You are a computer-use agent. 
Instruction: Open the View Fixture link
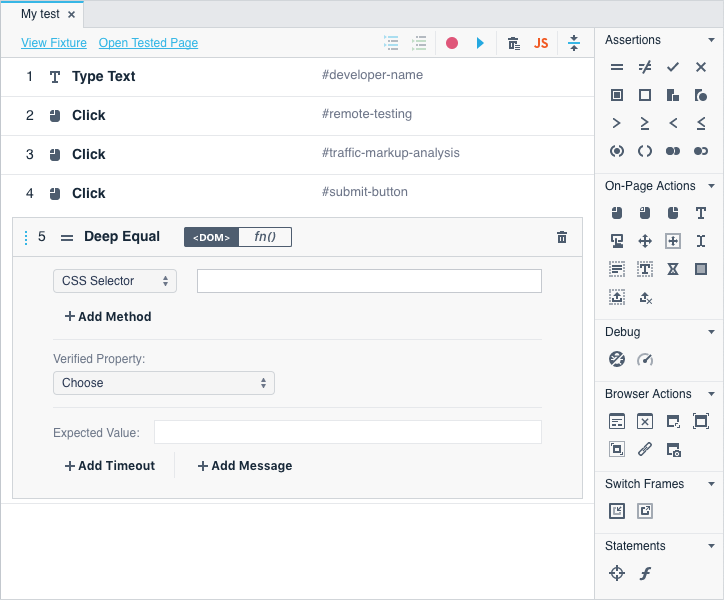(x=54, y=43)
